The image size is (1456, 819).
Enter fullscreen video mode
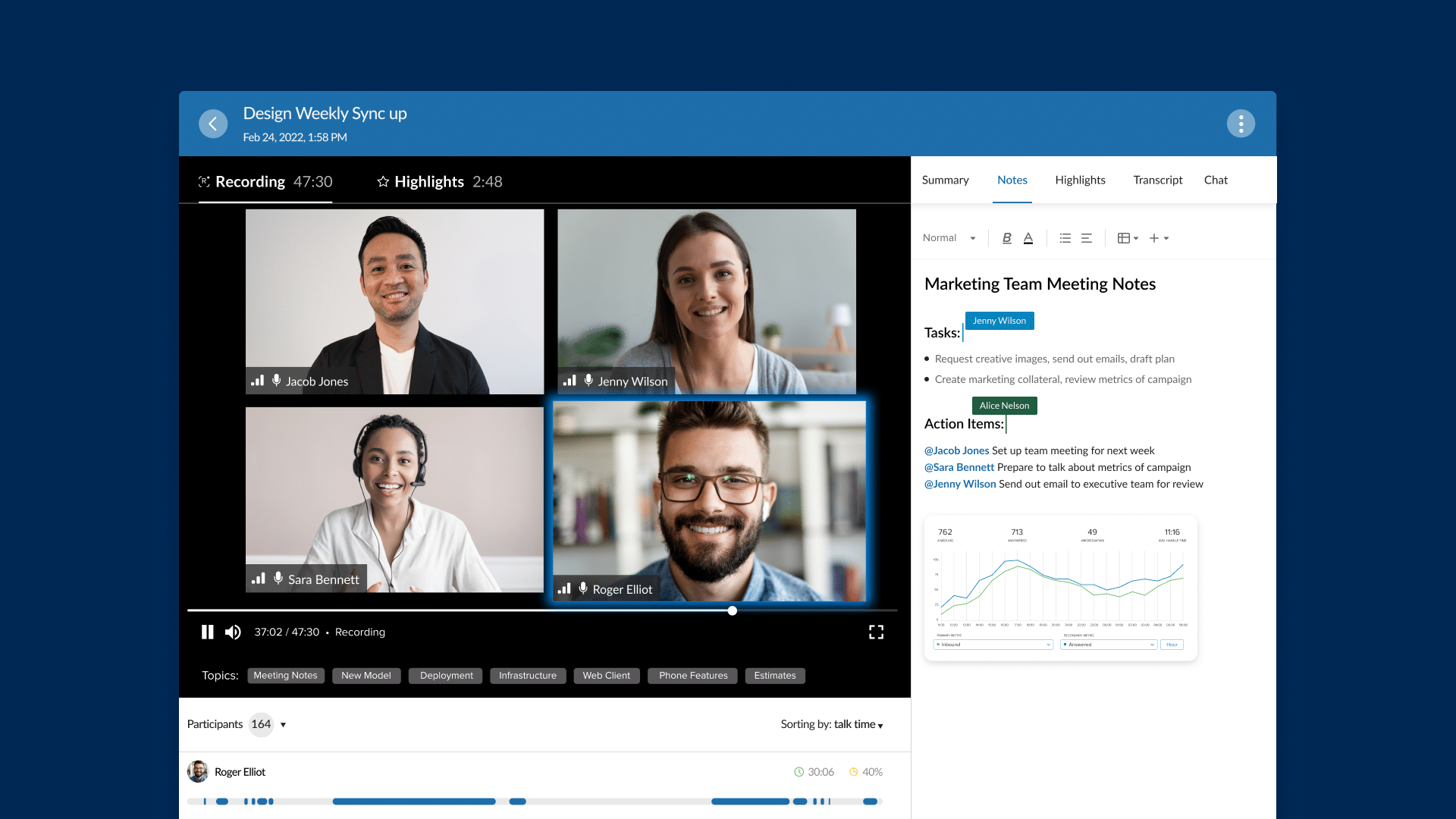click(876, 632)
